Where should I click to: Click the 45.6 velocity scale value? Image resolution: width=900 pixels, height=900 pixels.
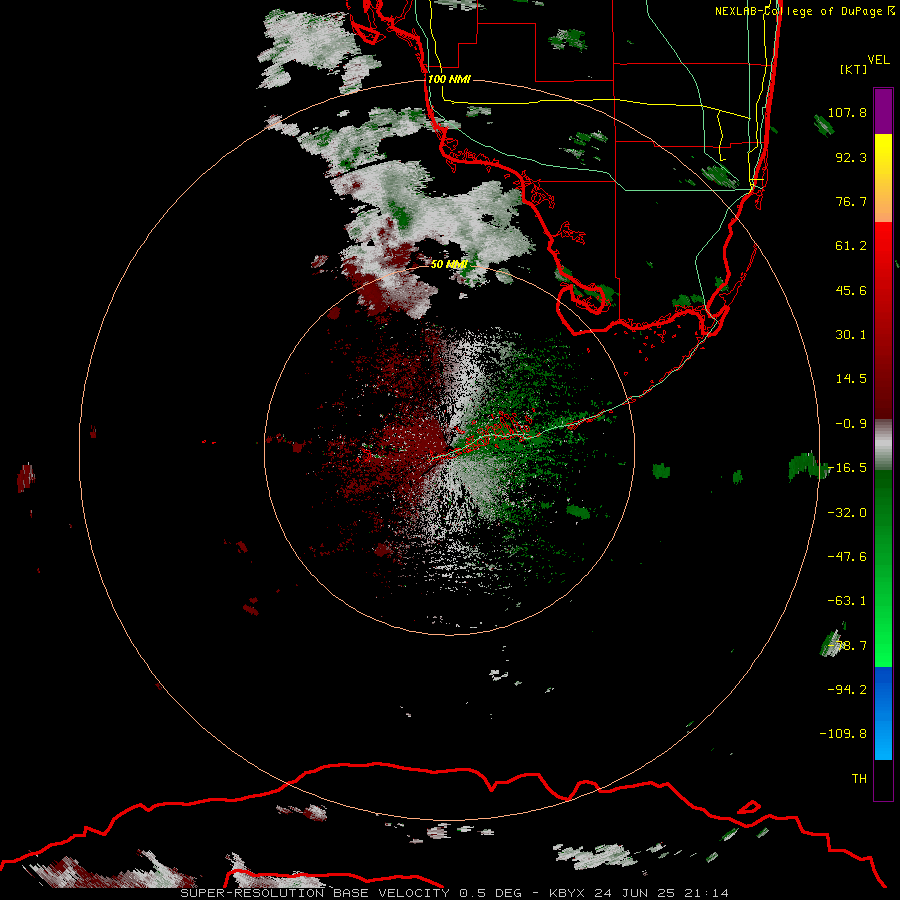[851, 290]
